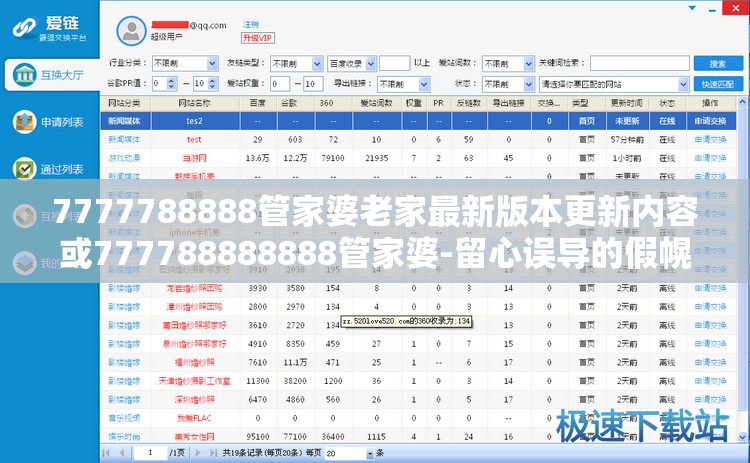Sort by 百度 column header
750x463 pixels.
(x=258, y=103)
